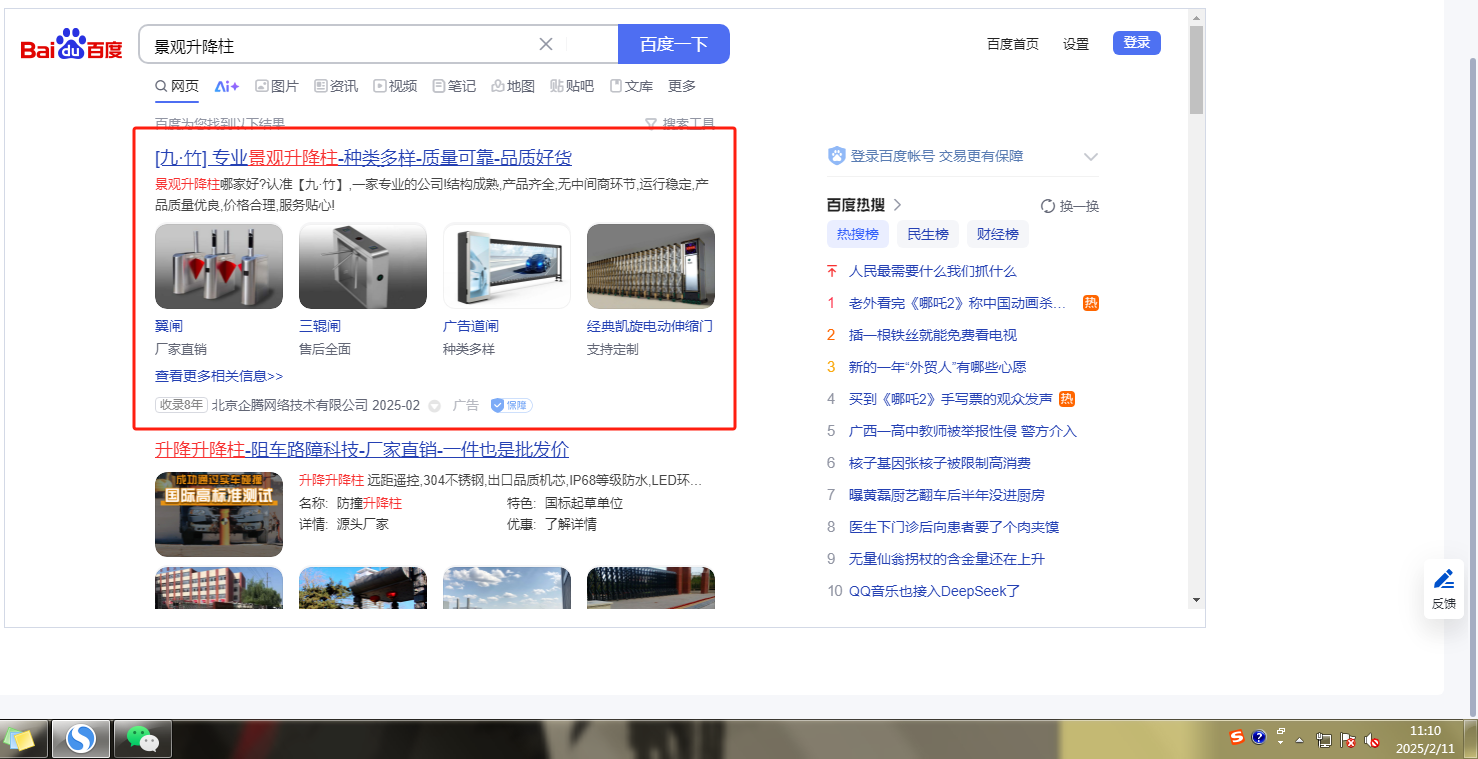
Task: Click the 保障 badge in the ad result
Action: [511, 405]
